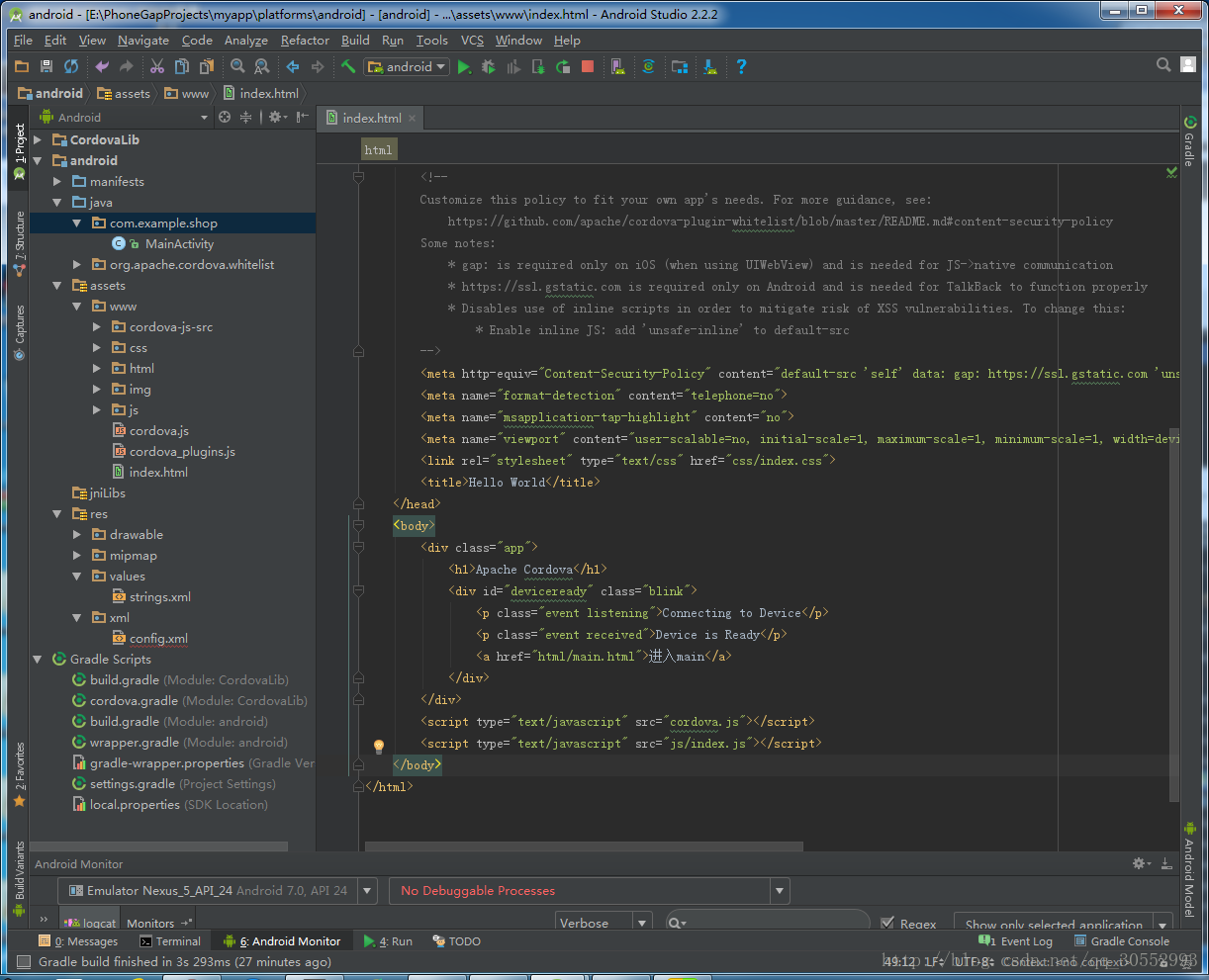Open the TODO tool window
Viewport: 1209px width, 980px height.
[457, 941]
